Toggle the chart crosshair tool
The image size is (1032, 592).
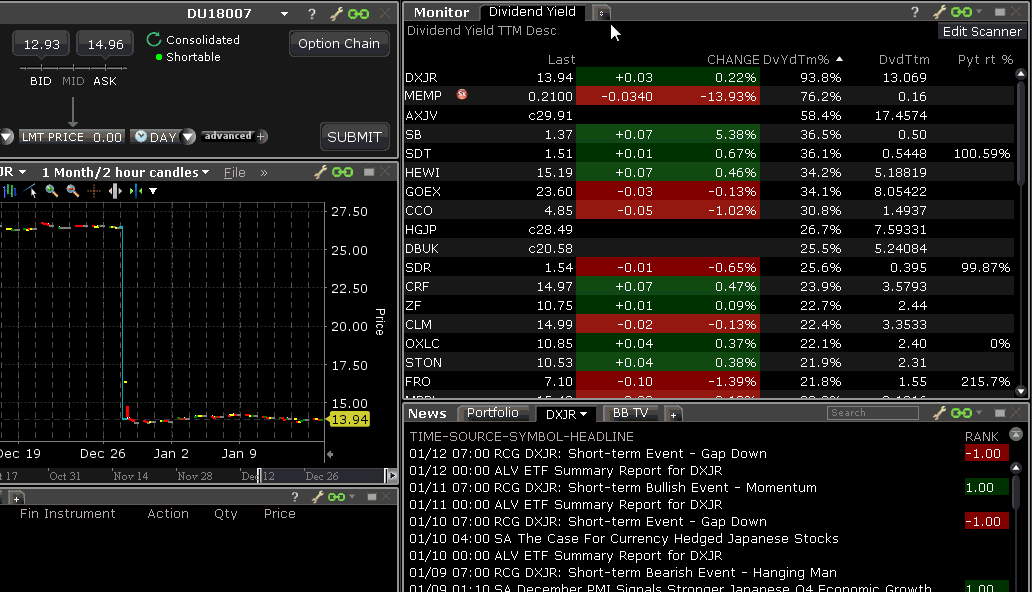(93, 191)
